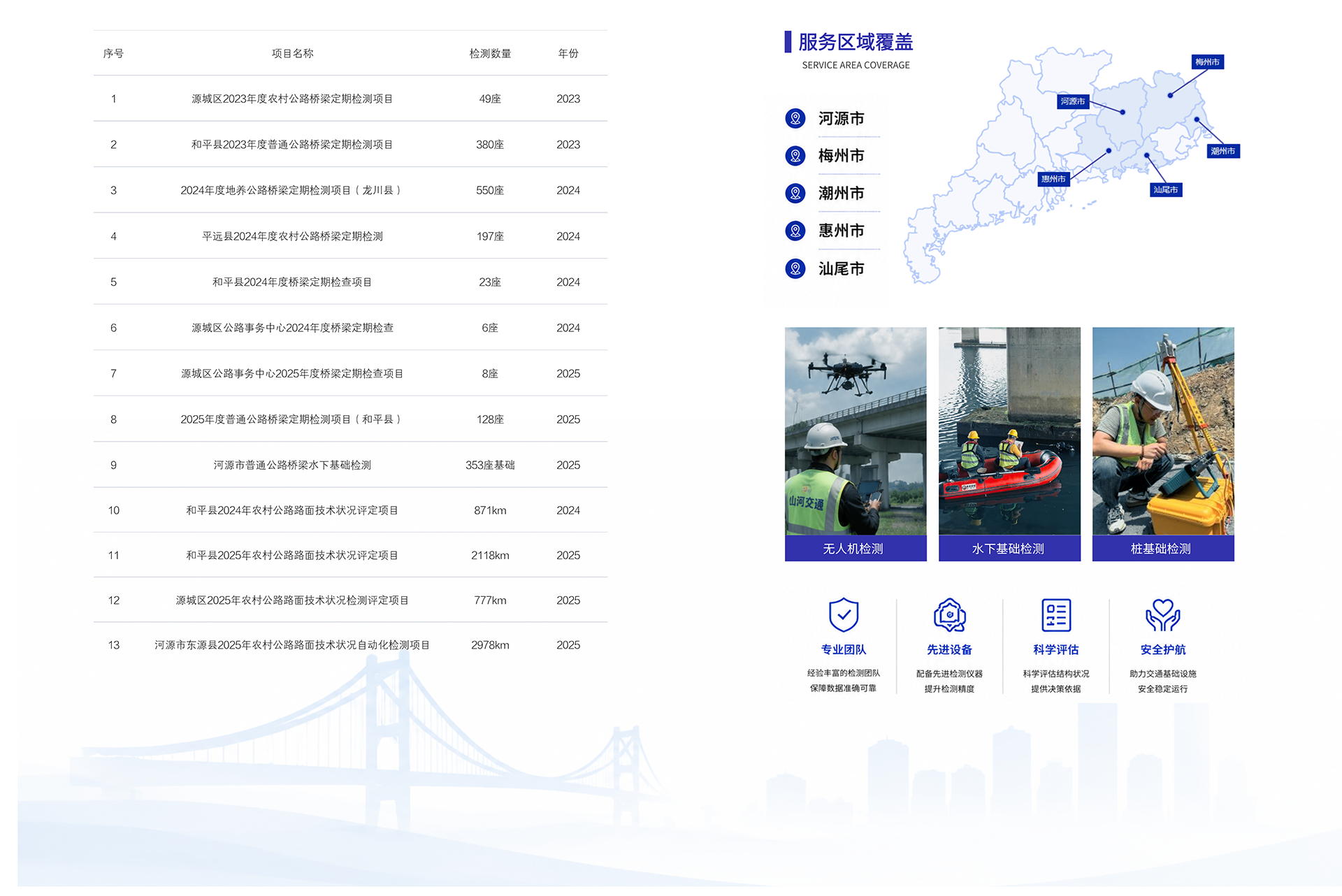Click the 水下基础检测 caption bar
The image size is (1342, 896).
click(1009, 549)
